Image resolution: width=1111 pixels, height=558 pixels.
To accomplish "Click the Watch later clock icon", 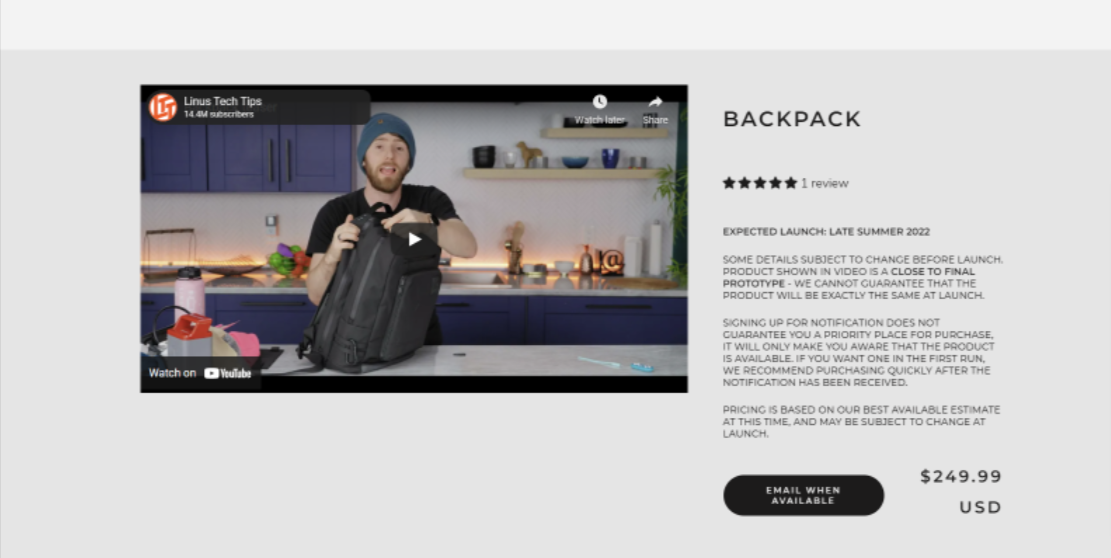I will 599,102.
